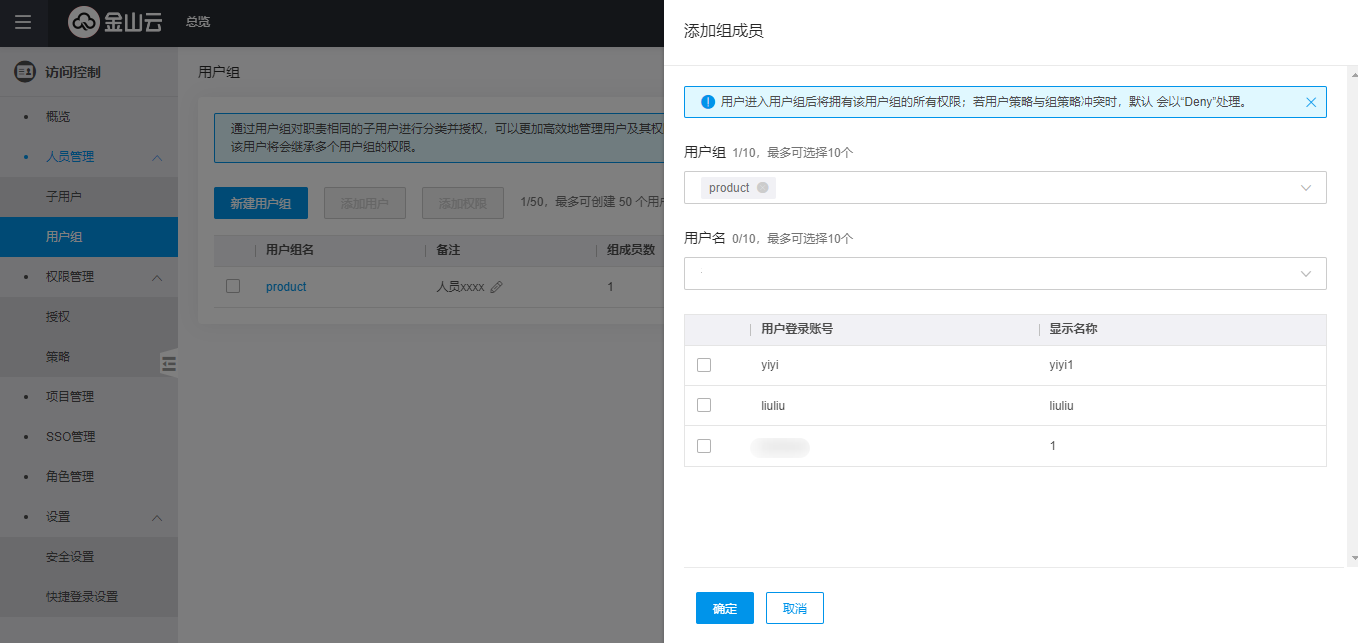Open the hamburger menu icon
Viewport: 1358px width, 643px height.
(23, 22)
